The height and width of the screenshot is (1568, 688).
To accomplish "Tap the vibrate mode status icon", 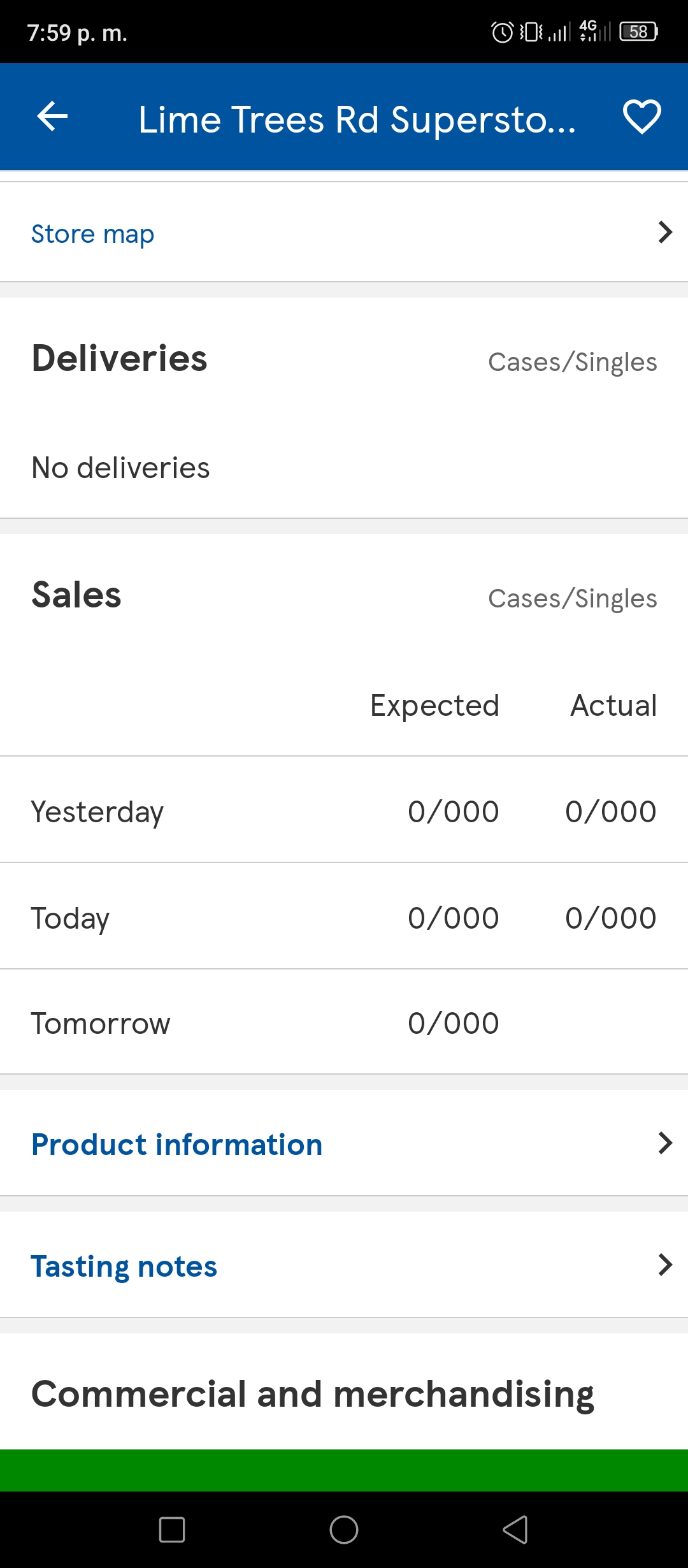I will click(531, 32).
